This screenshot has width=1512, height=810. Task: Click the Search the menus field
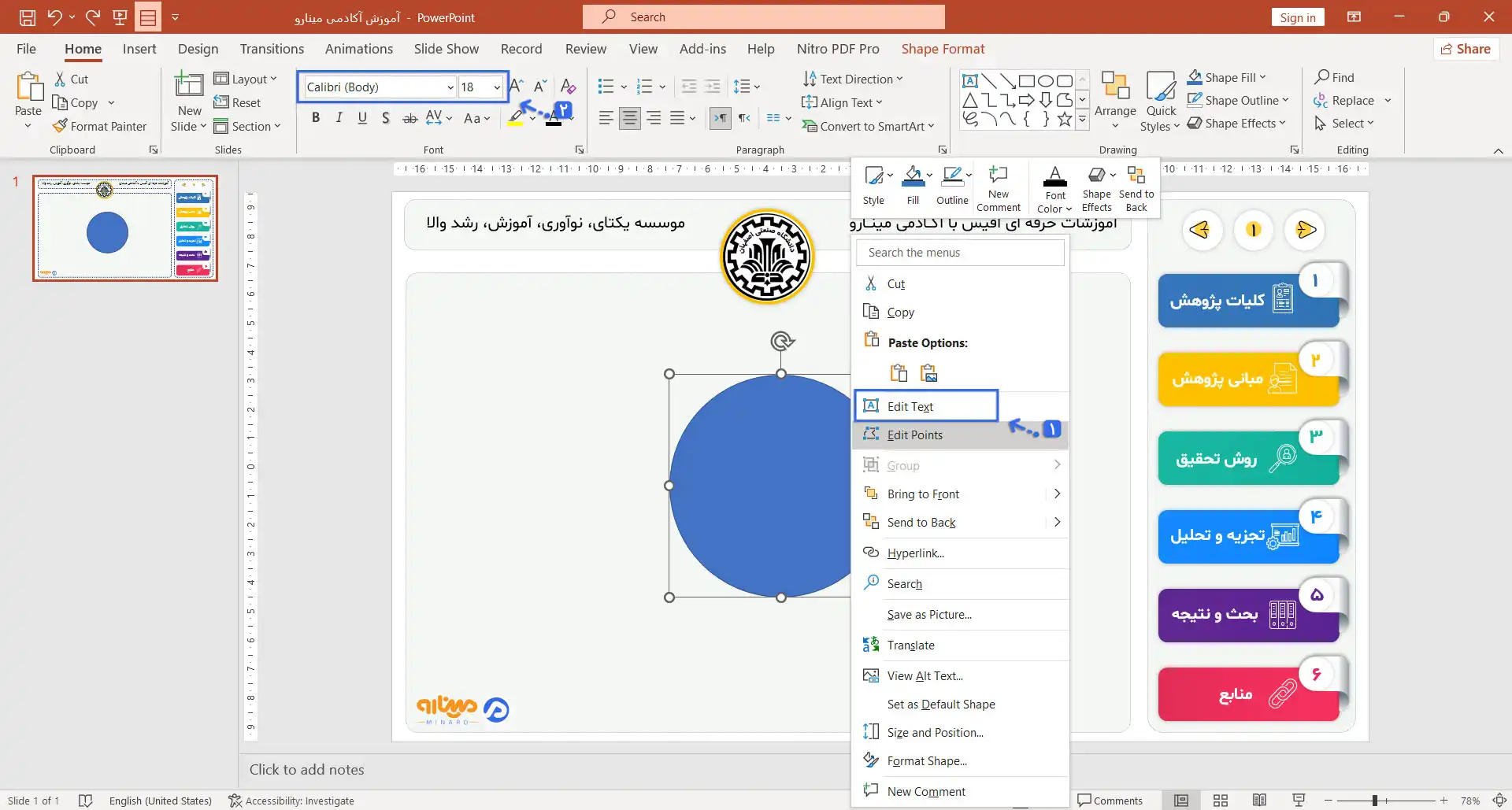(960, 253)
